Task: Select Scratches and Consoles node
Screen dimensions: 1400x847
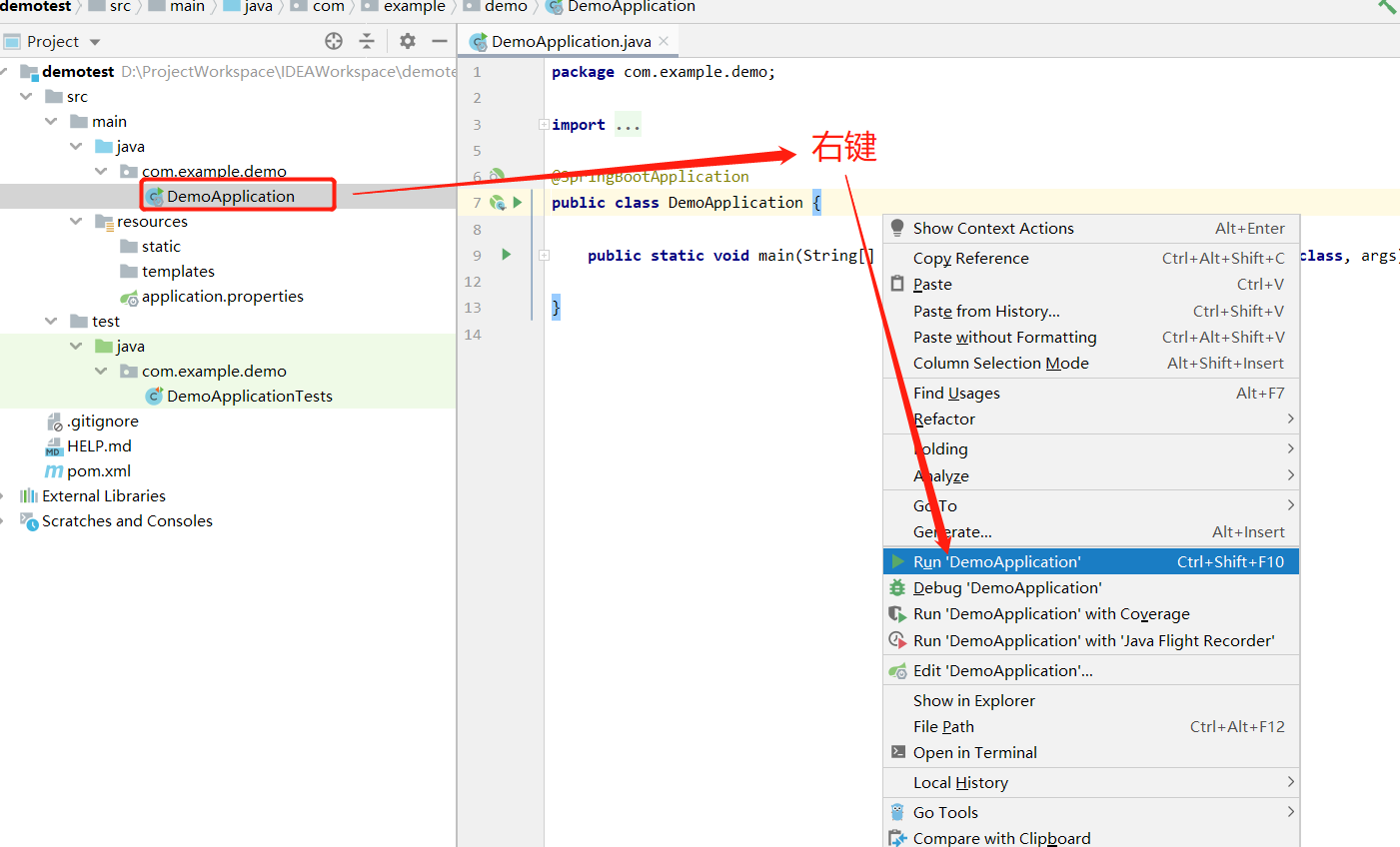Action: click(127, 520)
